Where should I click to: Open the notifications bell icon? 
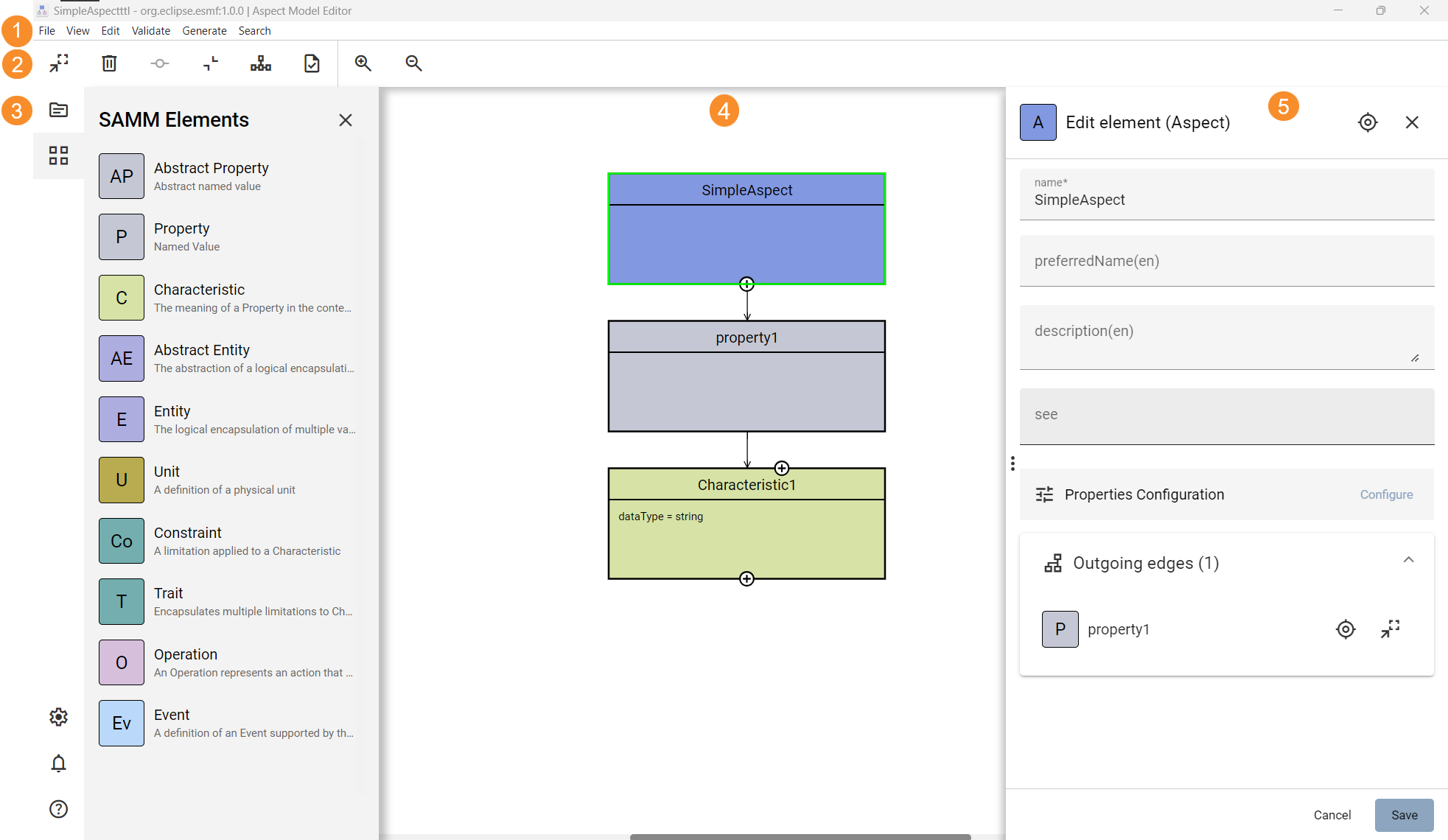[58, 763]
